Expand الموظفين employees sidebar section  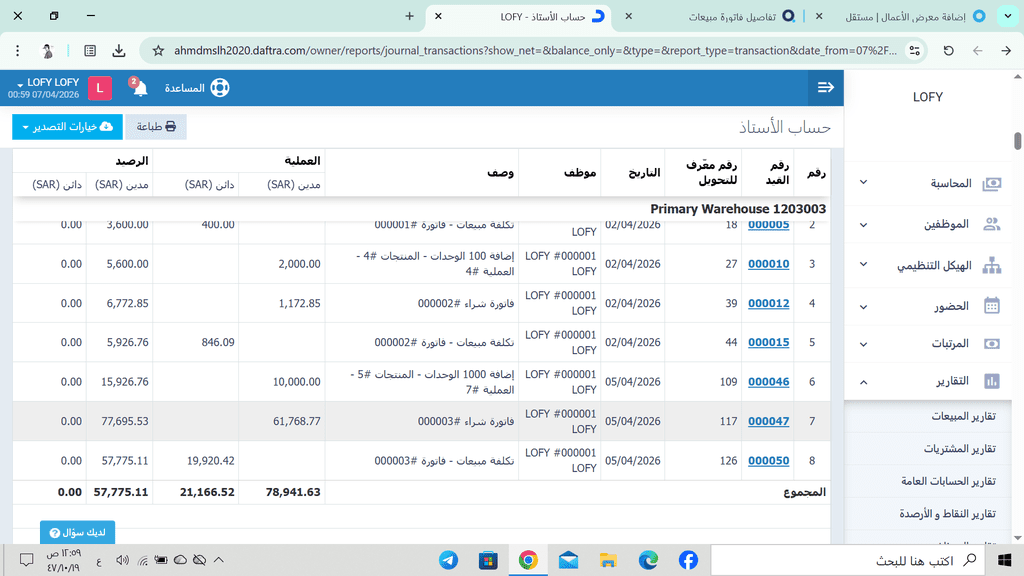pos(932,225)
